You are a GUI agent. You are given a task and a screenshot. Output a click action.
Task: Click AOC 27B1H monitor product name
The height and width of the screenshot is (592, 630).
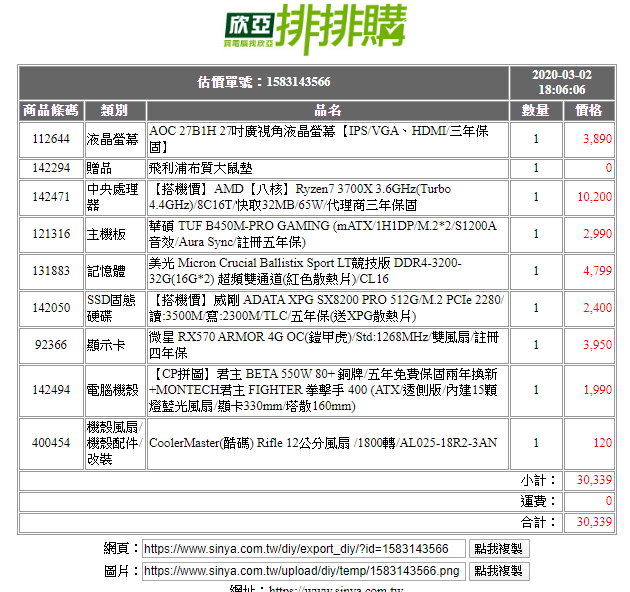319,139
